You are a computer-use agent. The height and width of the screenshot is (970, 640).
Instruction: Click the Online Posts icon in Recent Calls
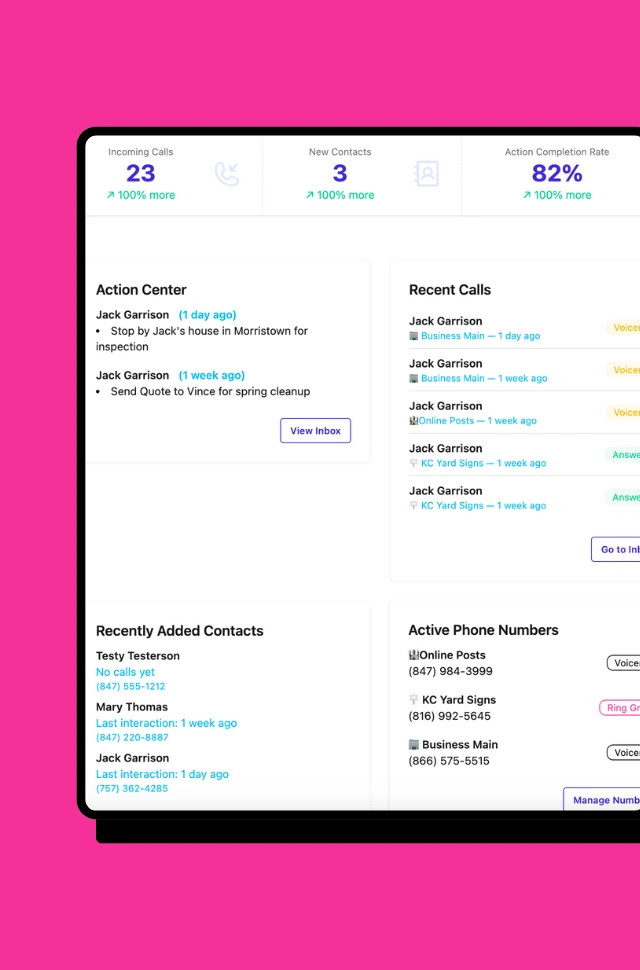pos(413,421)
